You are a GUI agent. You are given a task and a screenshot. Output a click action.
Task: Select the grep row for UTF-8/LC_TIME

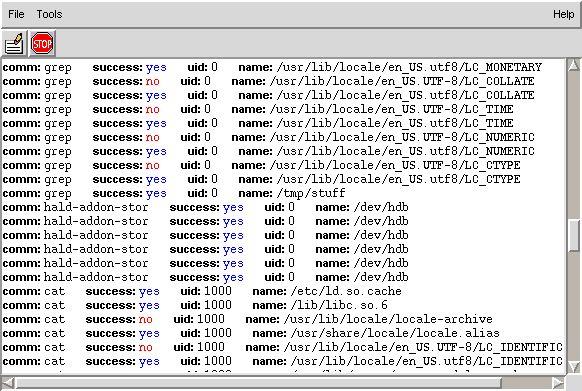coord(258,110)
